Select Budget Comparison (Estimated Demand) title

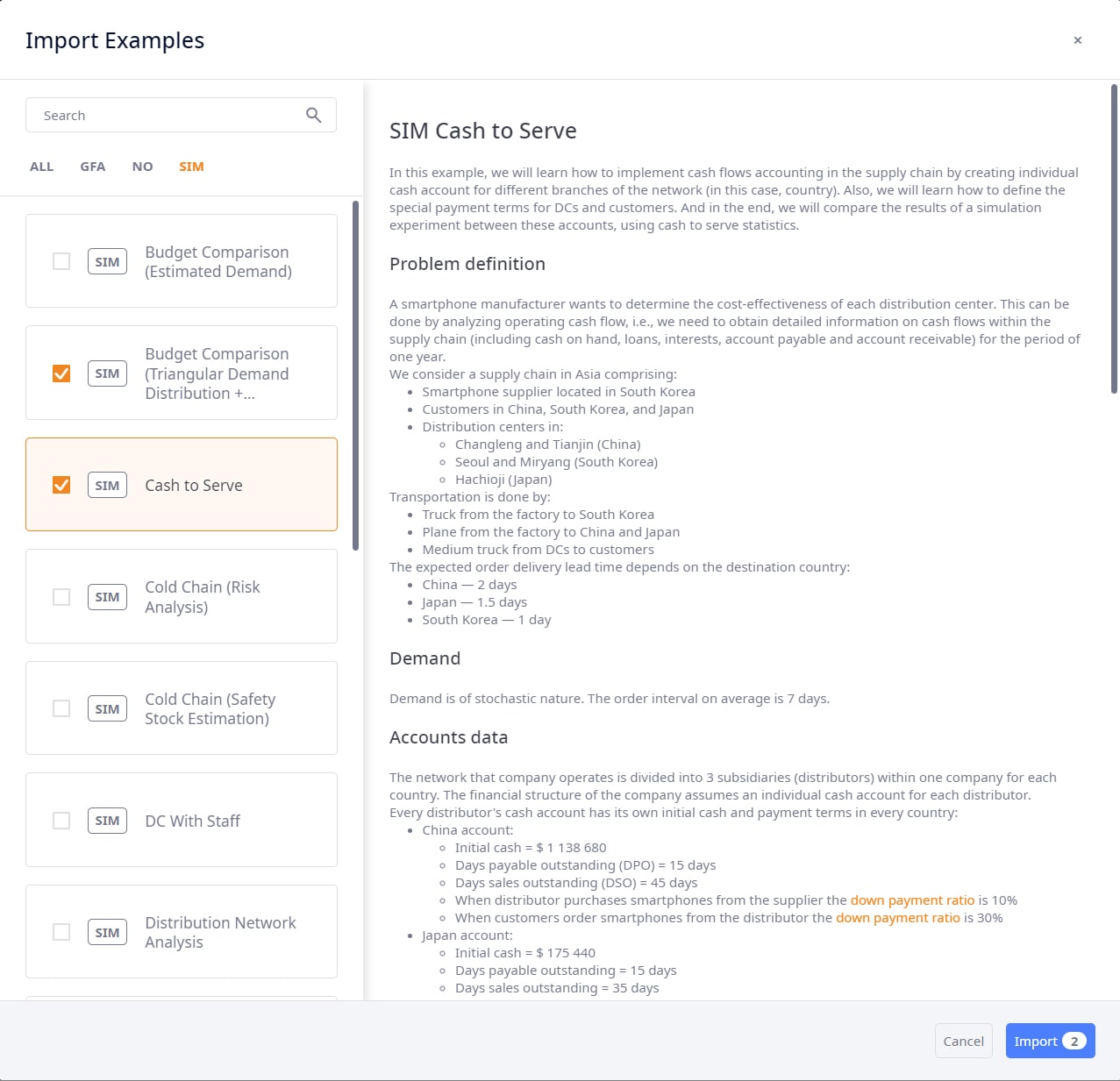[218, 261]
